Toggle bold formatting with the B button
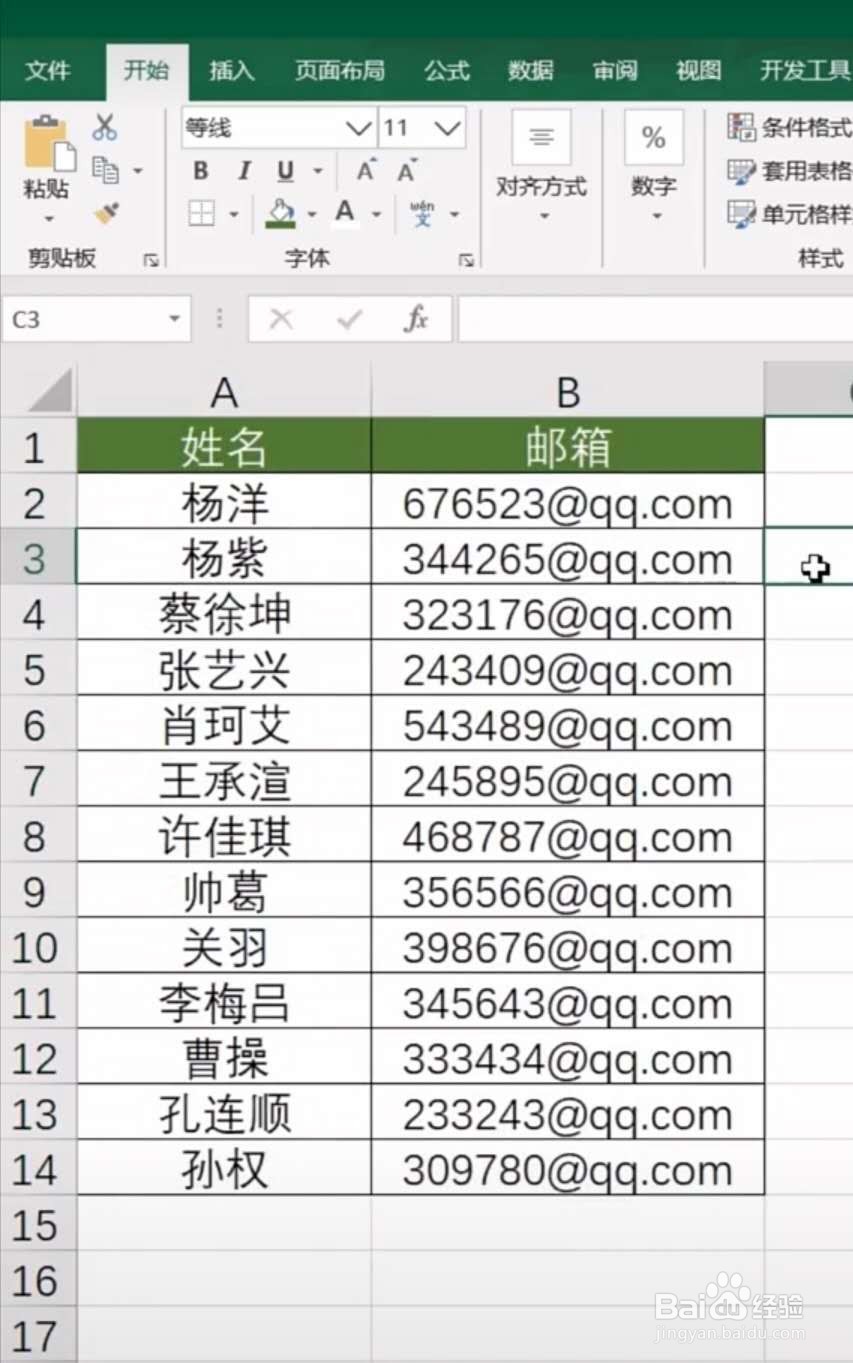The width and height of the screenshot is (853, 1363). [199, 171]
